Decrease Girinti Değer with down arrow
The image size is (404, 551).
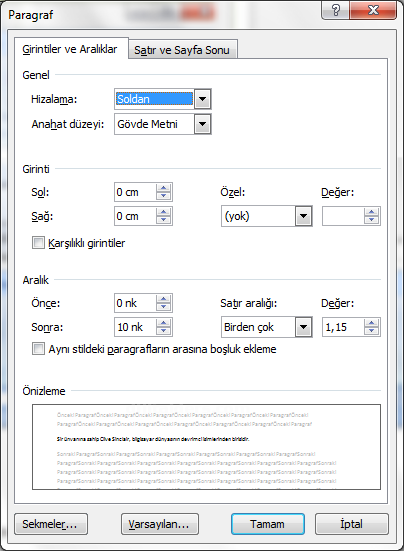[x=371, y=220]
